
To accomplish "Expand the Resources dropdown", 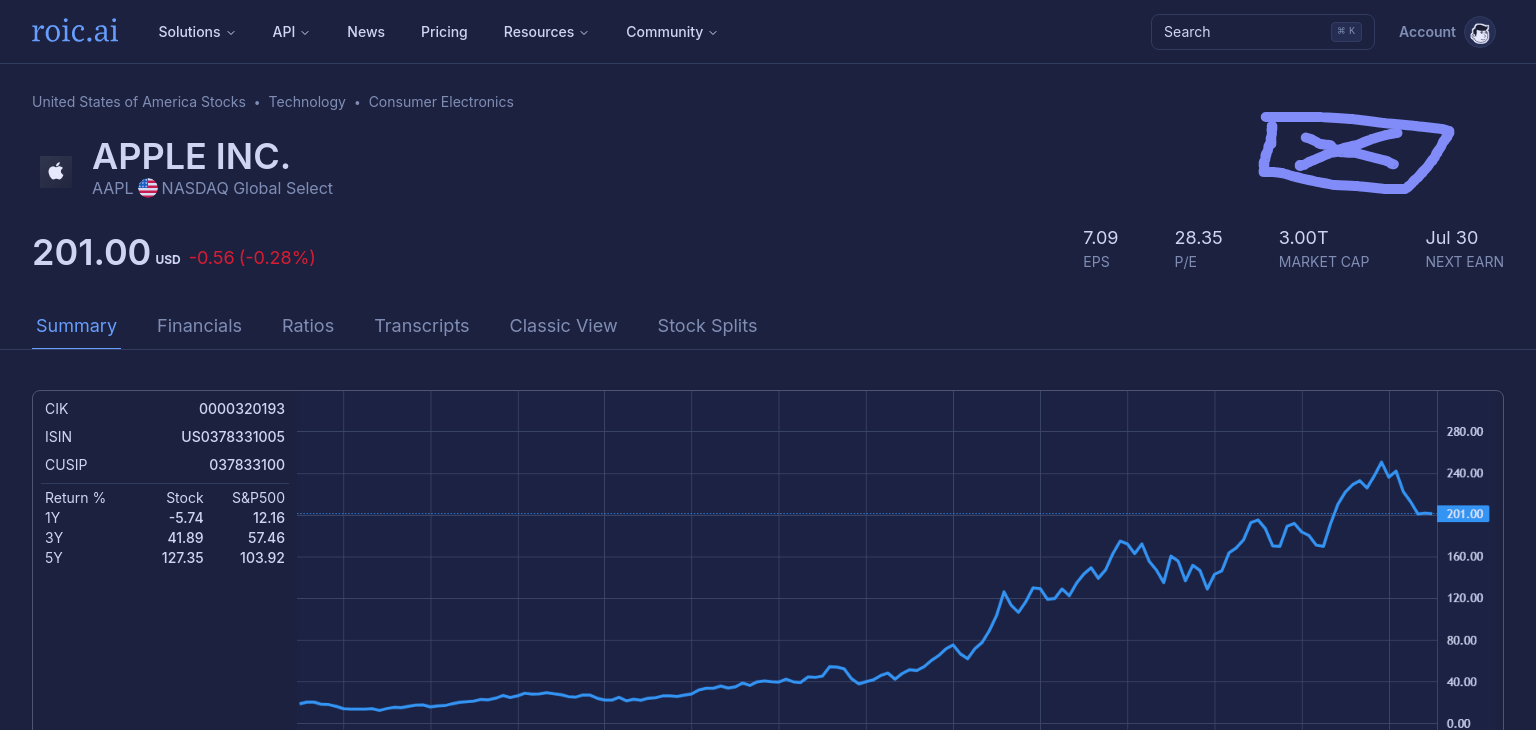I will [545, 32].
